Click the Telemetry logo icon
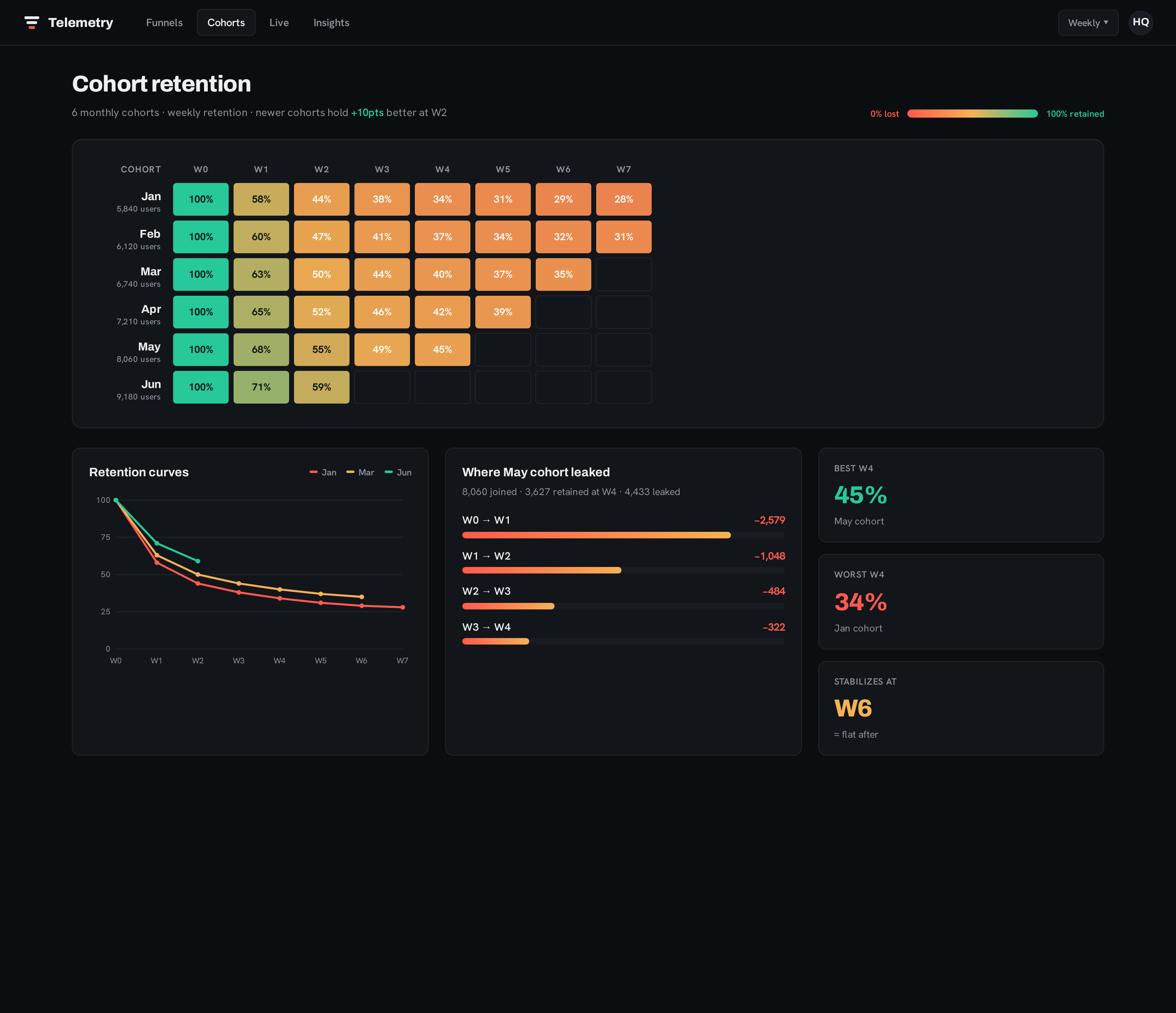This screenshot has height=1013, width=1176. pyautogui.click(x=32, y=23)
